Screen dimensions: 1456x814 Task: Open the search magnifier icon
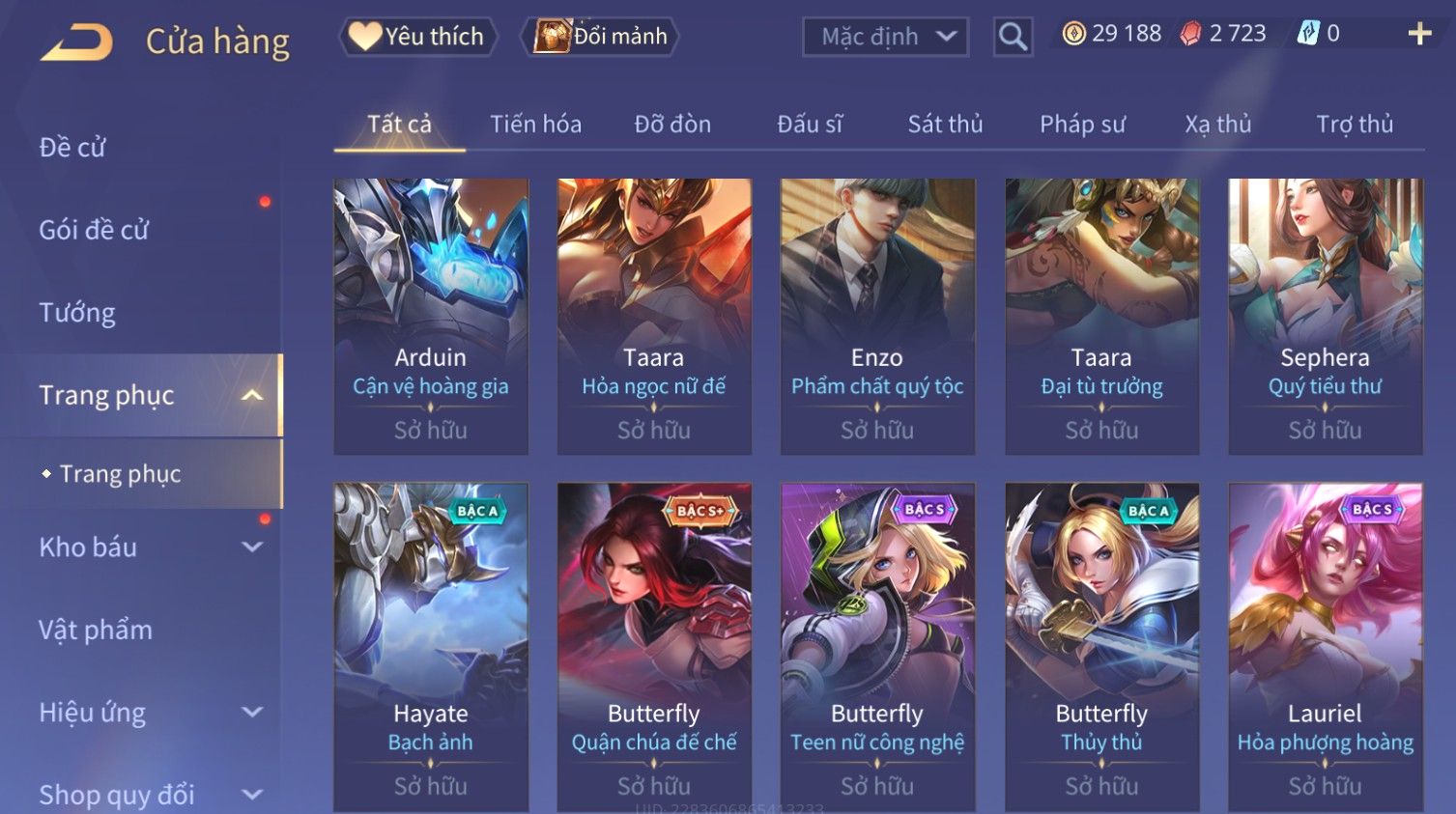coord(1013,37)
